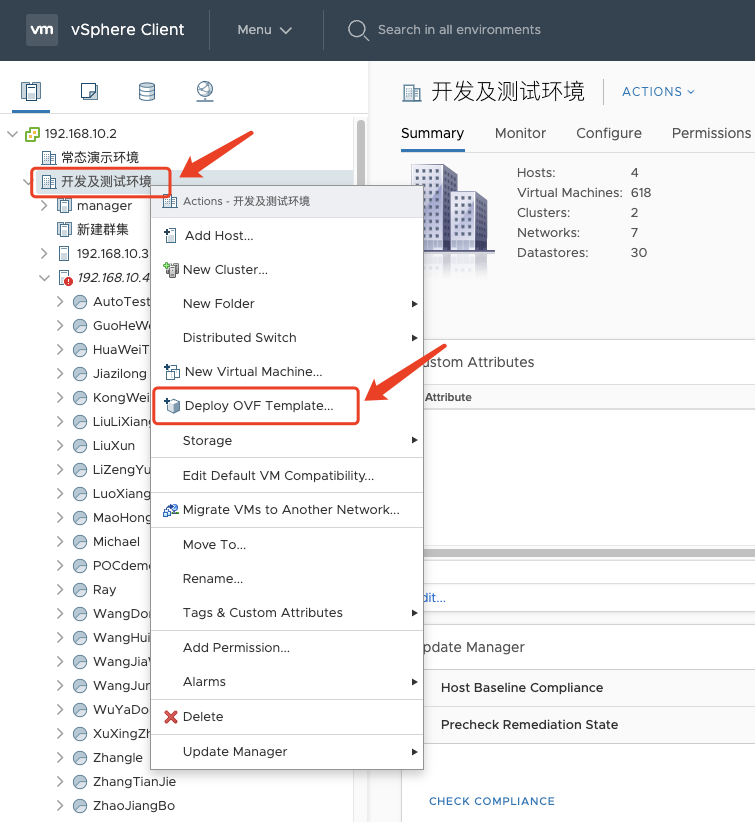Click the cluster icon beside 新建群集

[64, 230]
